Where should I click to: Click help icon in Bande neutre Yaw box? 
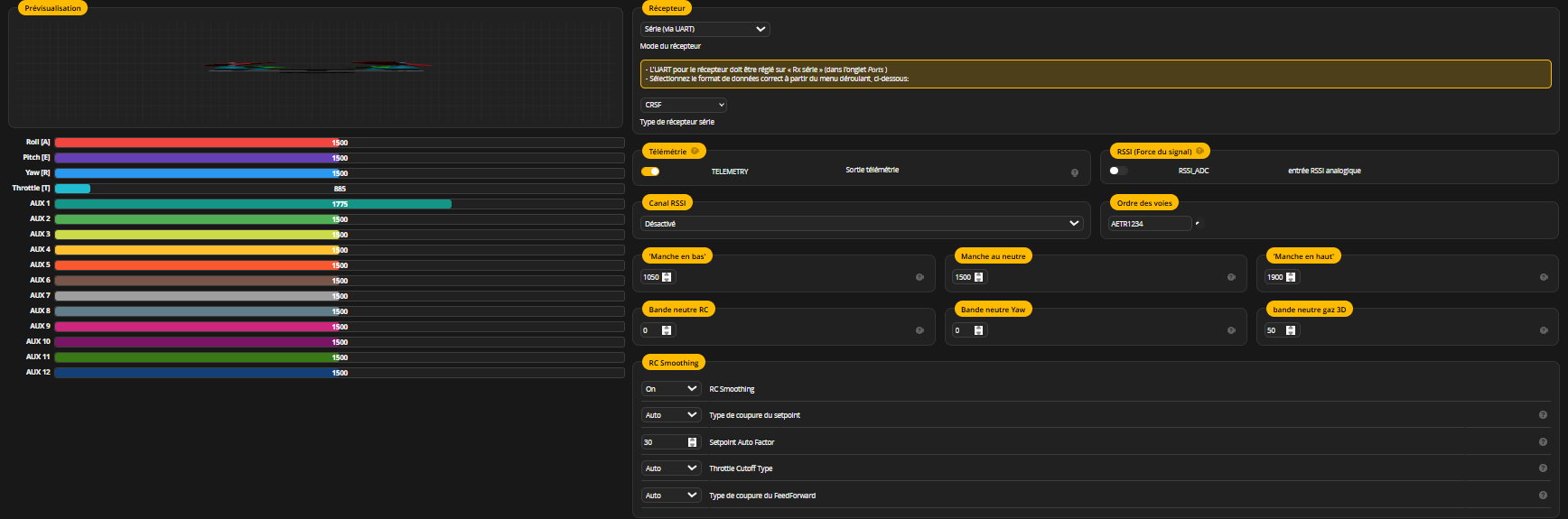tap(1231, 330)
